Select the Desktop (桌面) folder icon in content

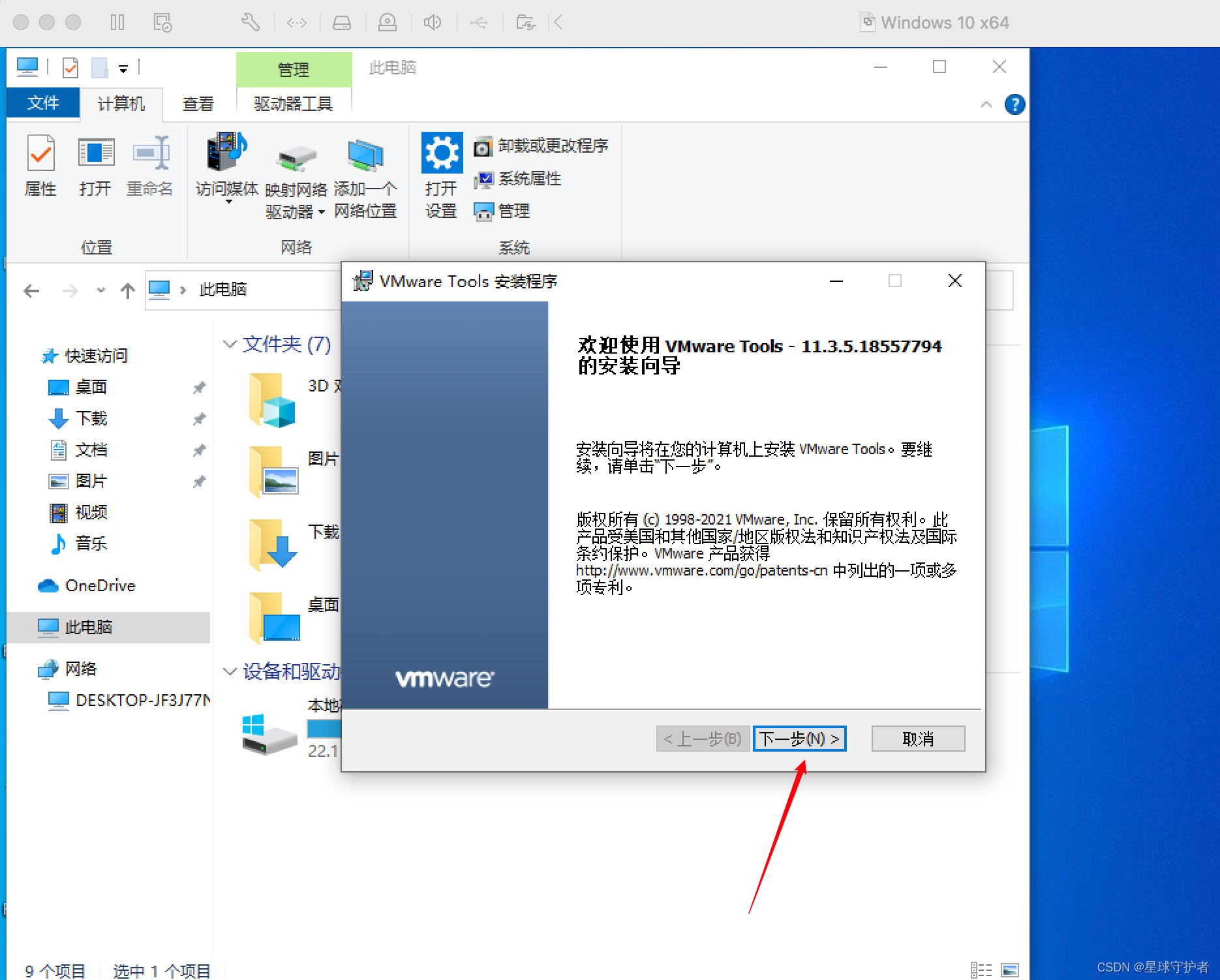[x=274, y=618]
